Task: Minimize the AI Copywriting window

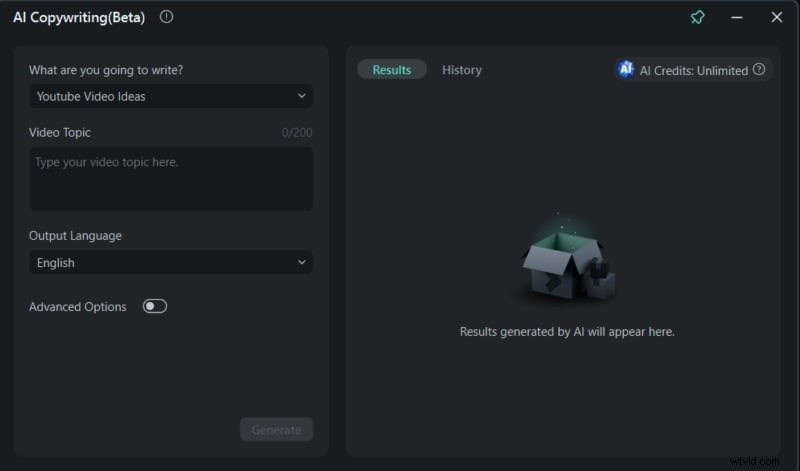Action: (737, 17)
